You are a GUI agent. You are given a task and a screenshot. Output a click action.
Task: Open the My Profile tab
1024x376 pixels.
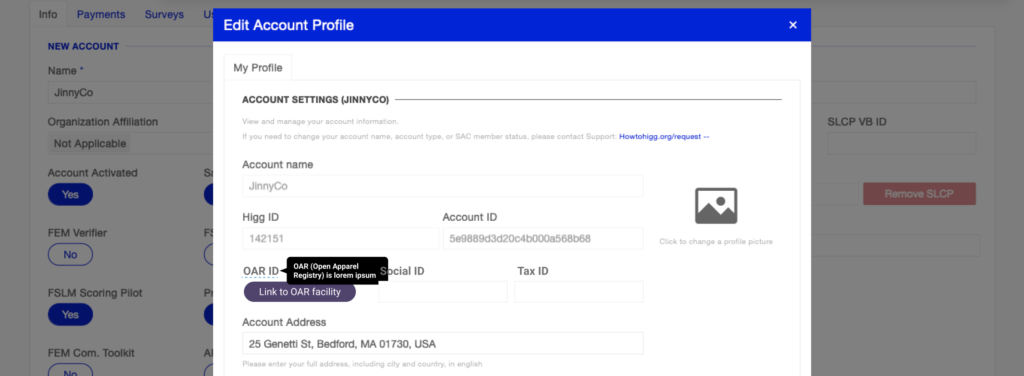click(258, 68)
